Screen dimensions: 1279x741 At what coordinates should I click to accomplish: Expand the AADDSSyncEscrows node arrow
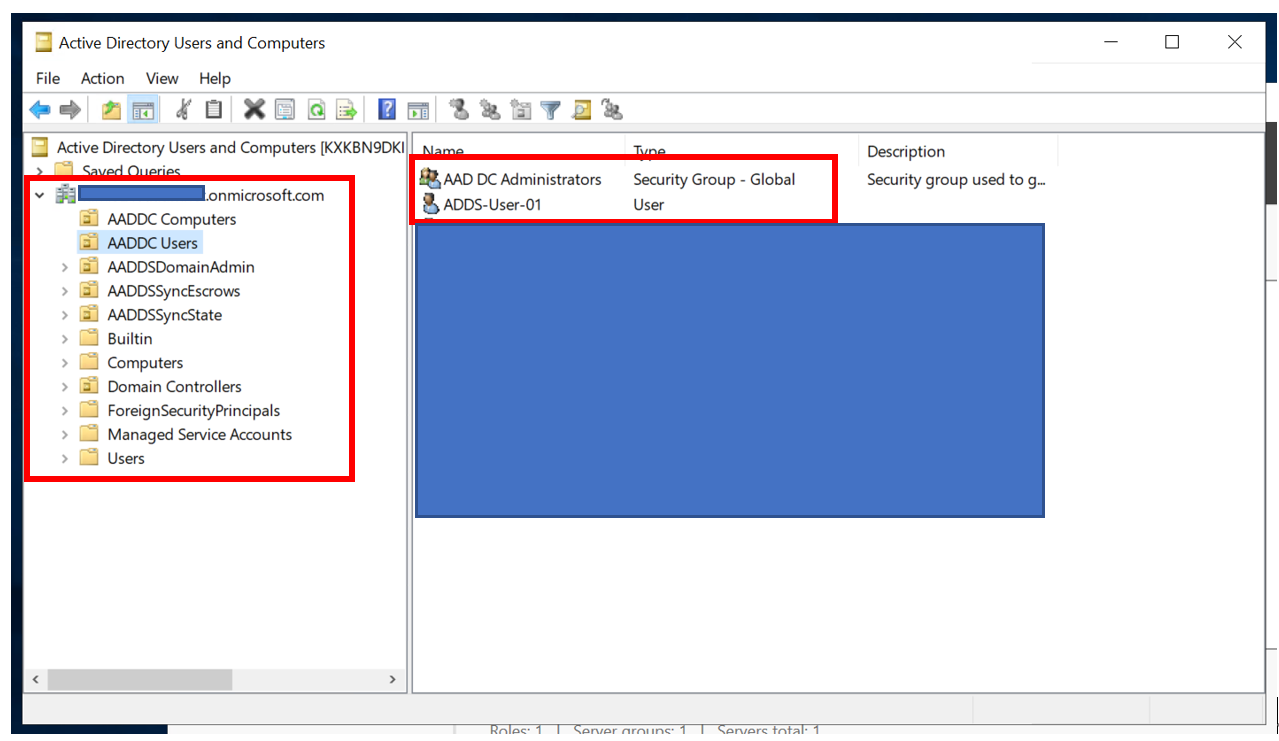(65, 291)
